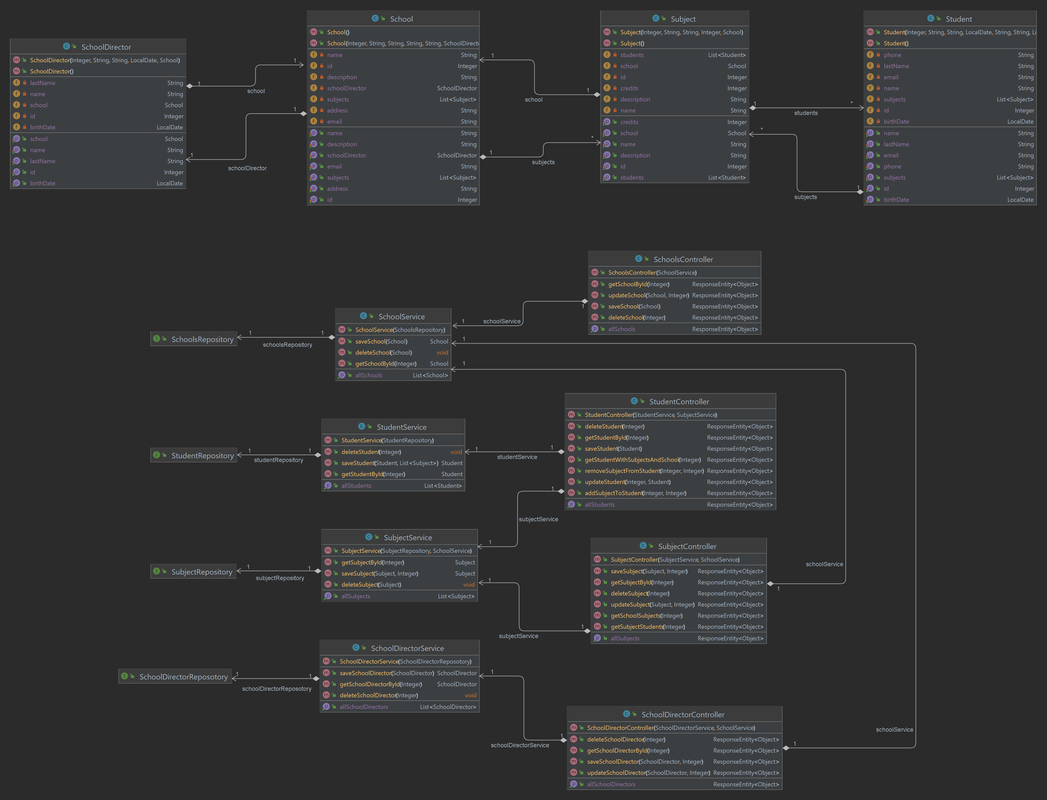This screenshot has width=1047, height=800.
Task: Click the interface icon on SubjectRepository node
Action: 157,572
